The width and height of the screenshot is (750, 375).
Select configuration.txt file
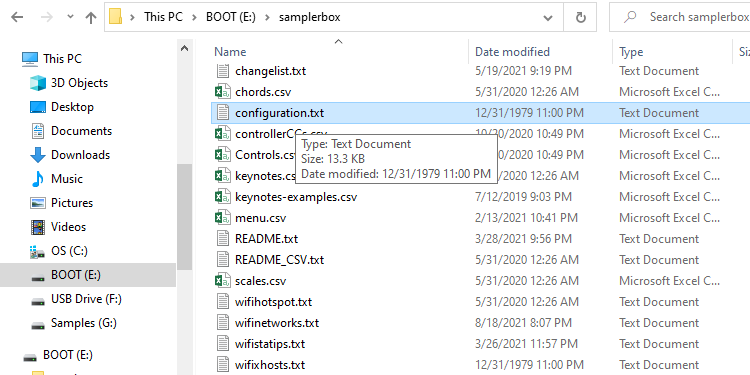click(x=279, y=113)
